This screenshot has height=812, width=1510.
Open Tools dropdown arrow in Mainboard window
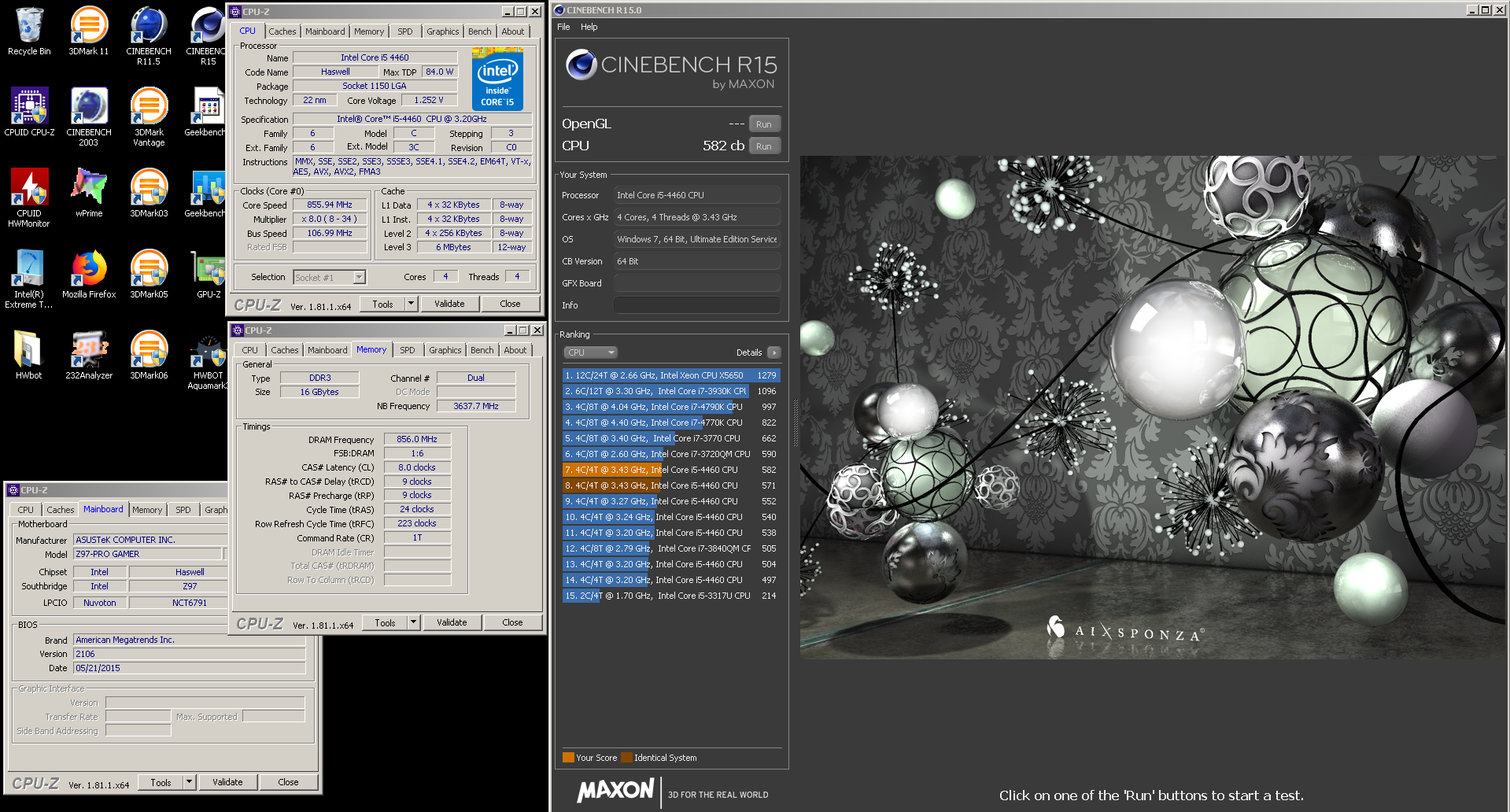pyautogui.click(x=189, y=782)
